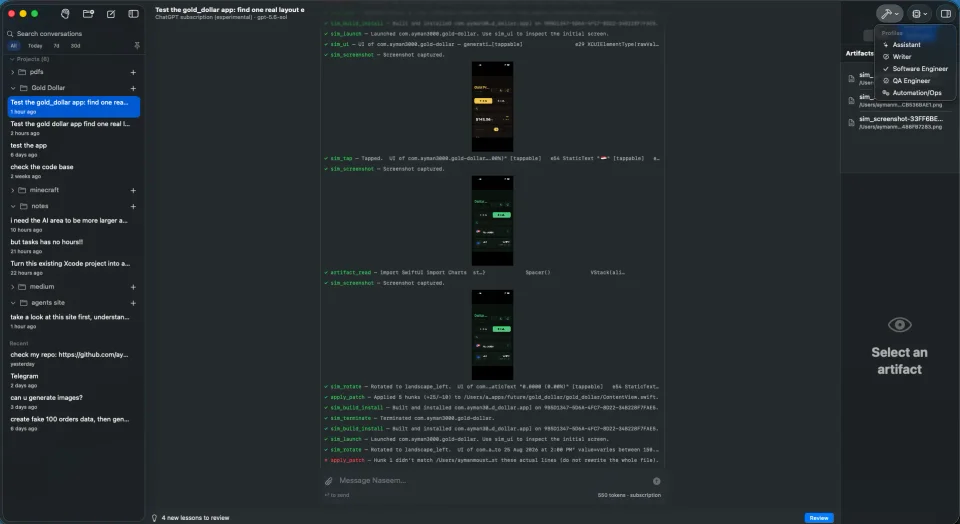
Task: Choose the QA Engineer profile
Action: coord(915,81)
